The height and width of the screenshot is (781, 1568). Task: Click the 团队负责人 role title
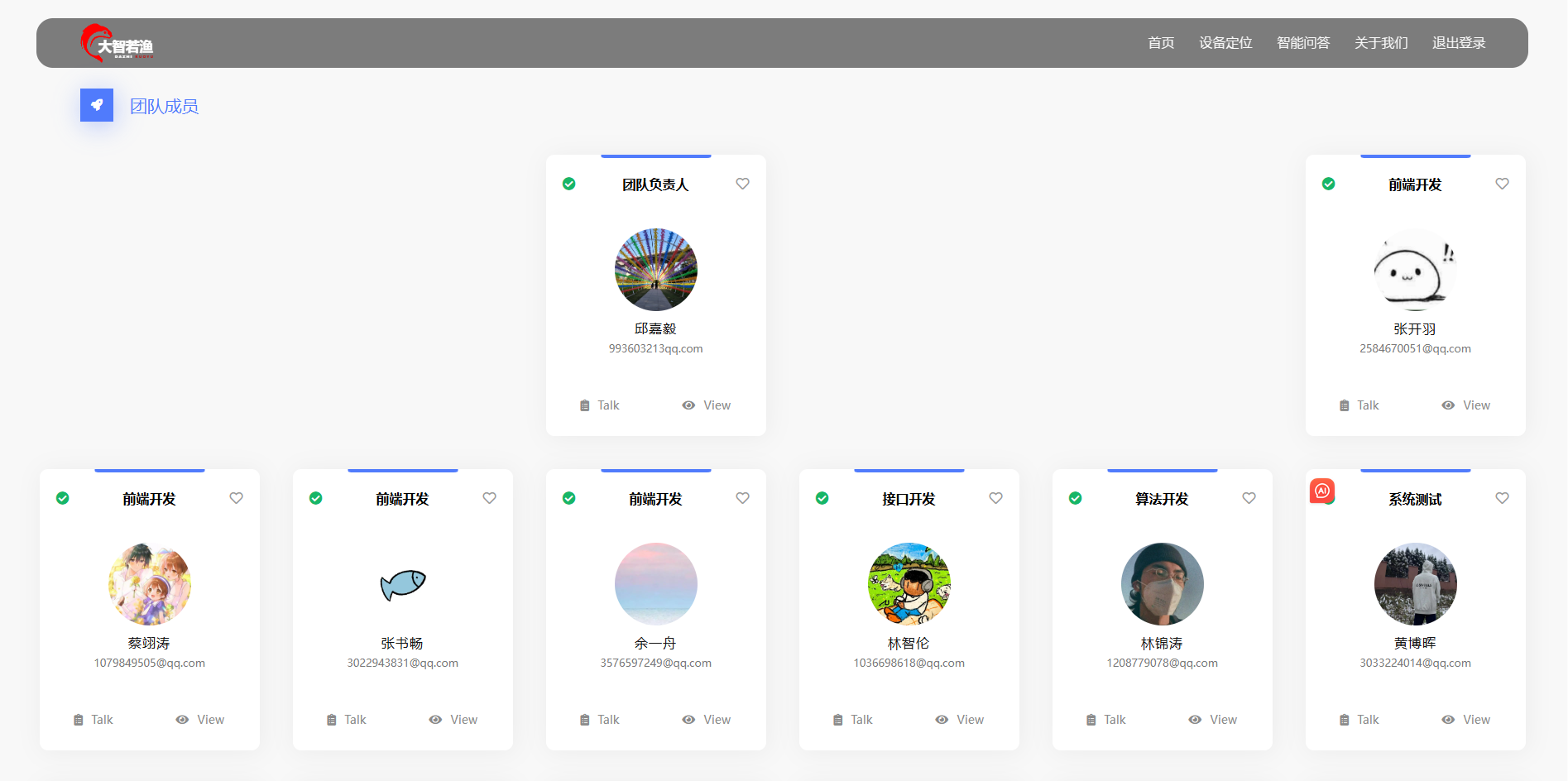655,184
